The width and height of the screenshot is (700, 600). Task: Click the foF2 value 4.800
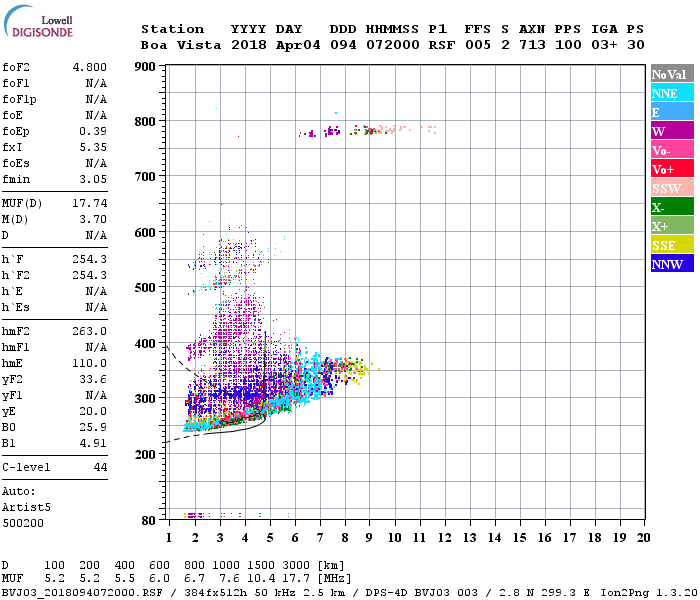click(90, 67)
